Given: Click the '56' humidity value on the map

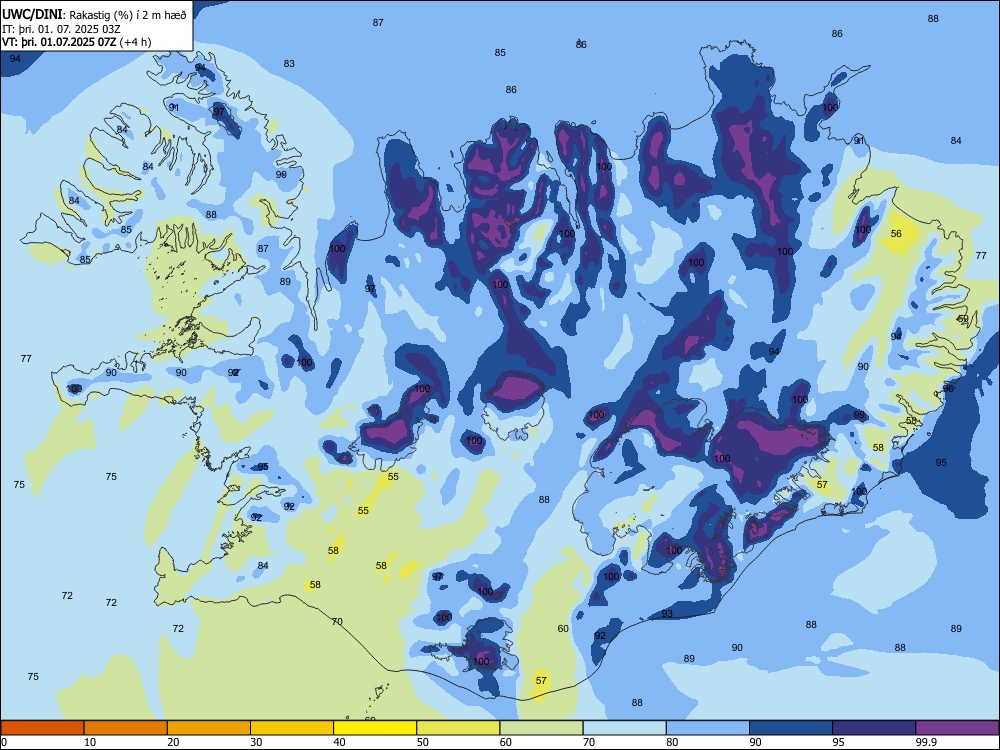Looking at the screenshot, I should tap(896, 233).
